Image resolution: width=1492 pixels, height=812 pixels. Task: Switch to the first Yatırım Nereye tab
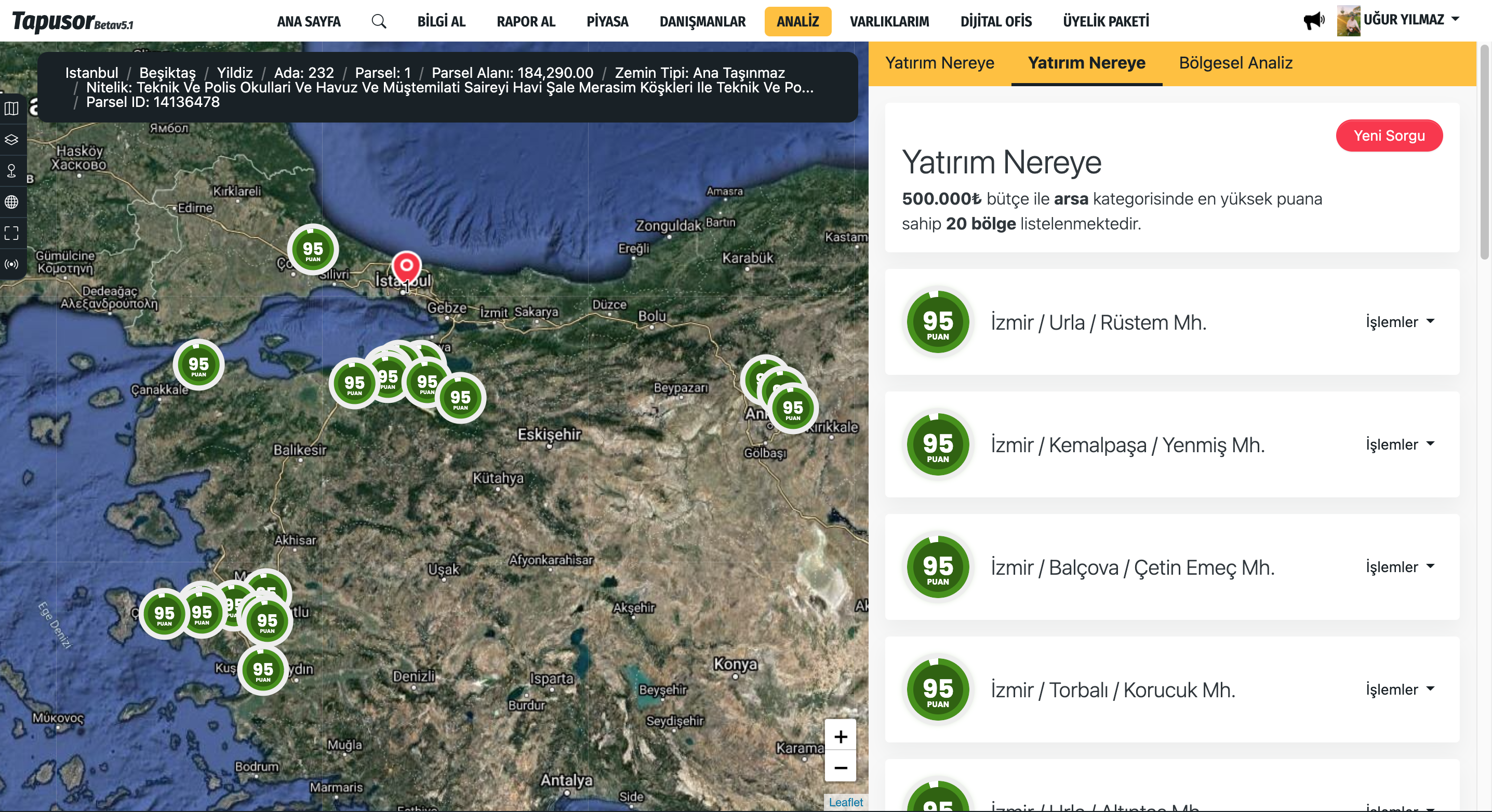pos(939,62)
